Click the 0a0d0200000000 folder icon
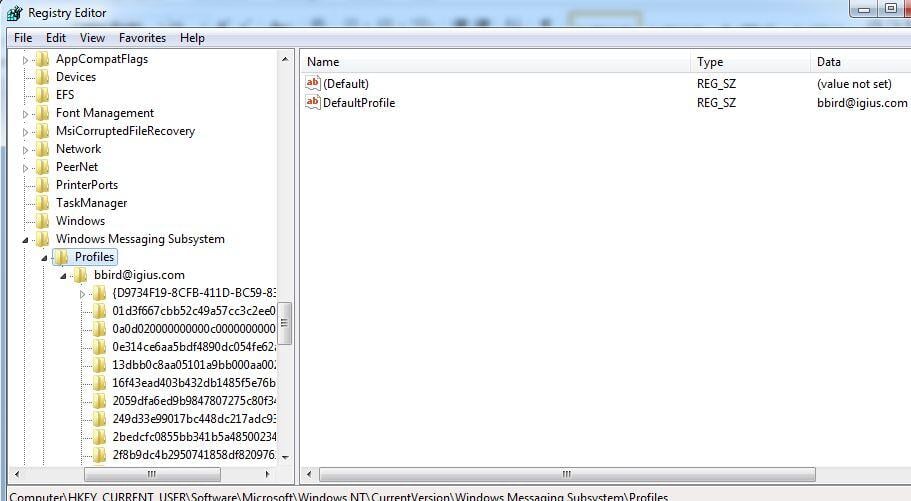 click(100, 330)
